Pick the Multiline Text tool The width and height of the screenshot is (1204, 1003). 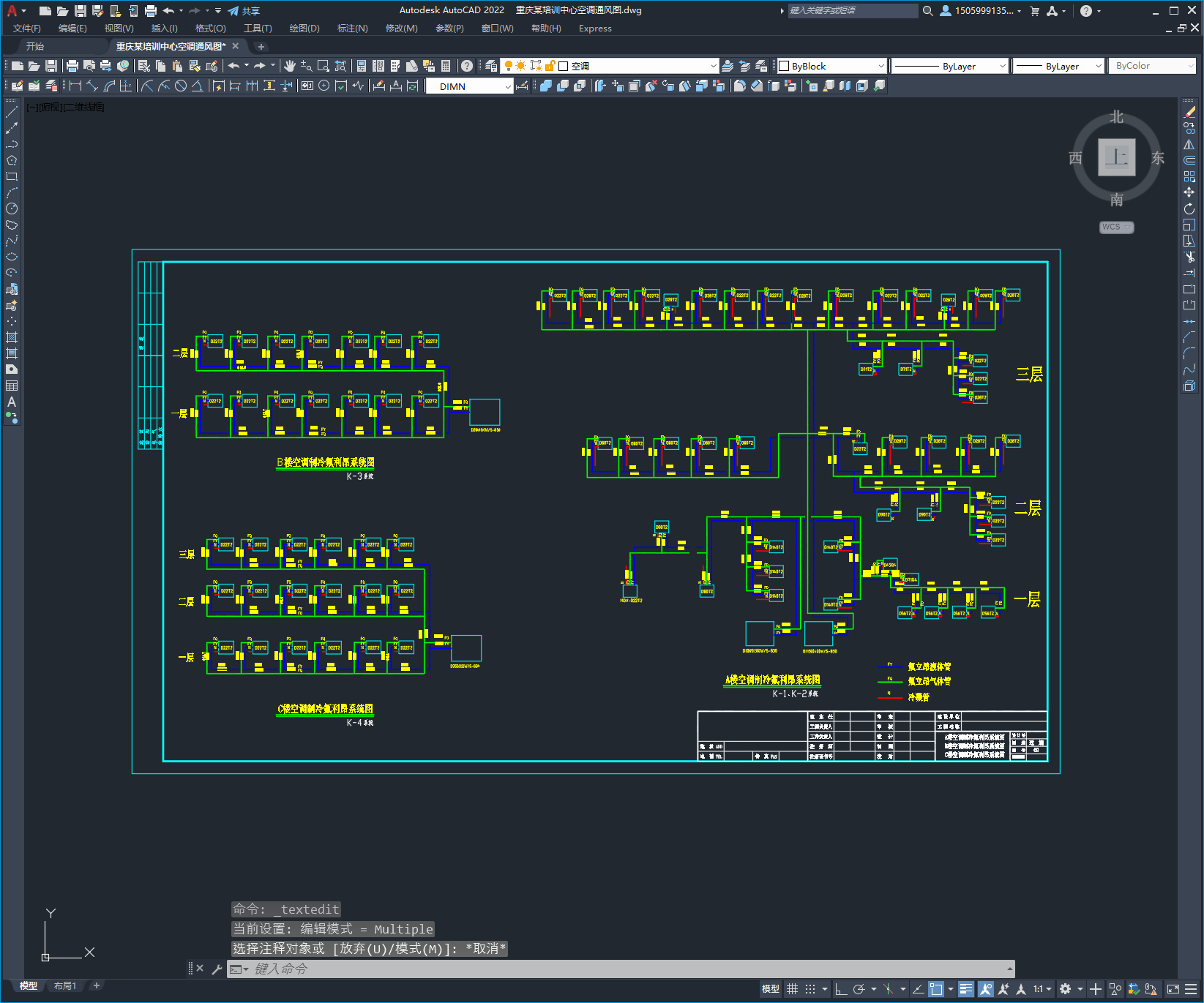(x=12, y=402)
